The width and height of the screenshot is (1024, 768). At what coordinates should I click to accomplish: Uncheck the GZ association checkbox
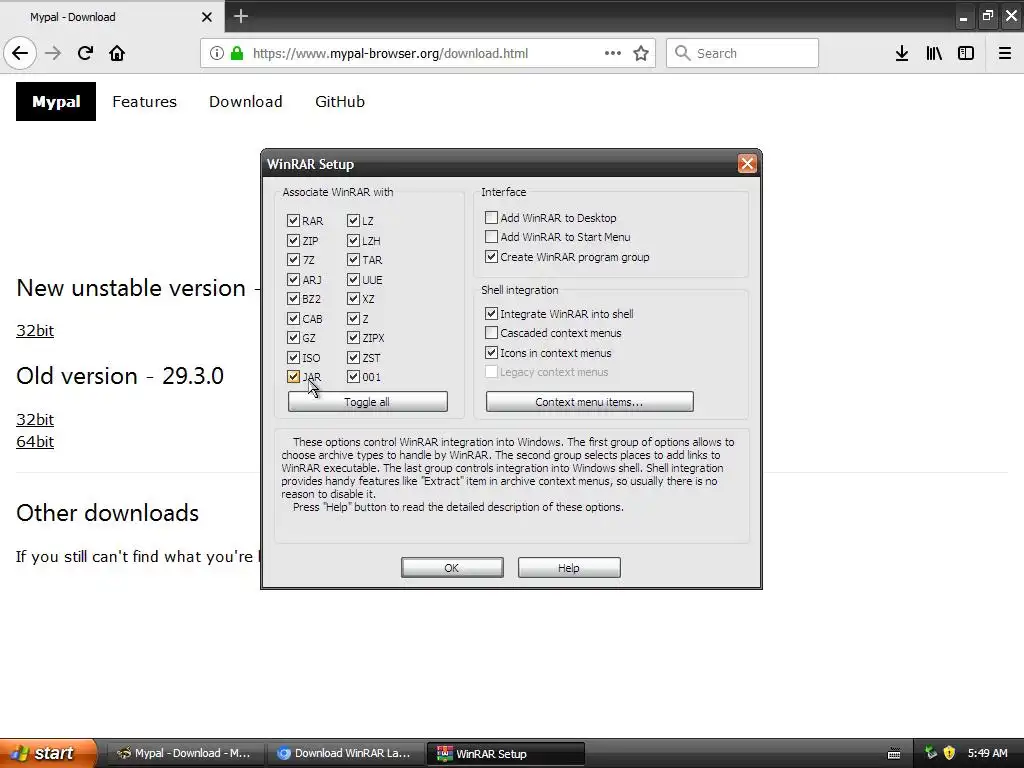coord(293,338)
